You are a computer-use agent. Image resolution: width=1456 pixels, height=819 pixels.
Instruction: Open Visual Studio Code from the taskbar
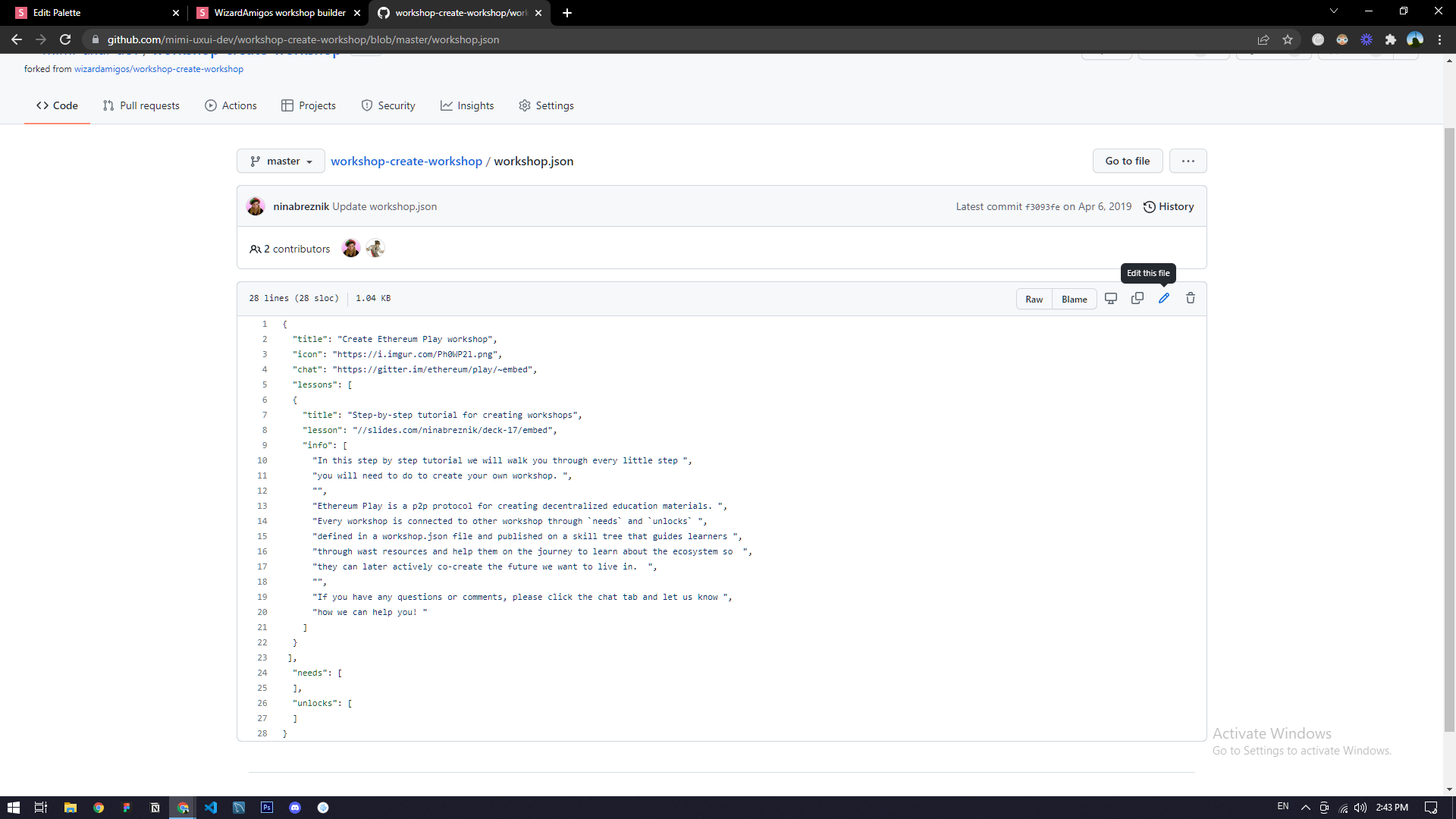click(211, 808)
